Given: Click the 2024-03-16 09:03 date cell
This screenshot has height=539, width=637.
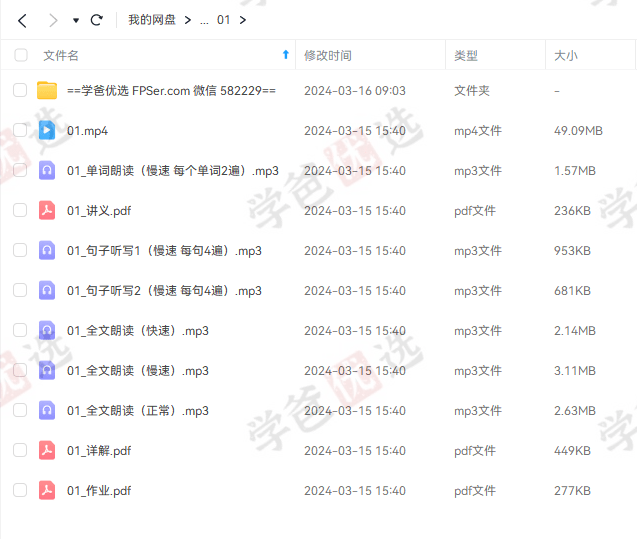Looking at the screenshot, I should tap(355, 91).
